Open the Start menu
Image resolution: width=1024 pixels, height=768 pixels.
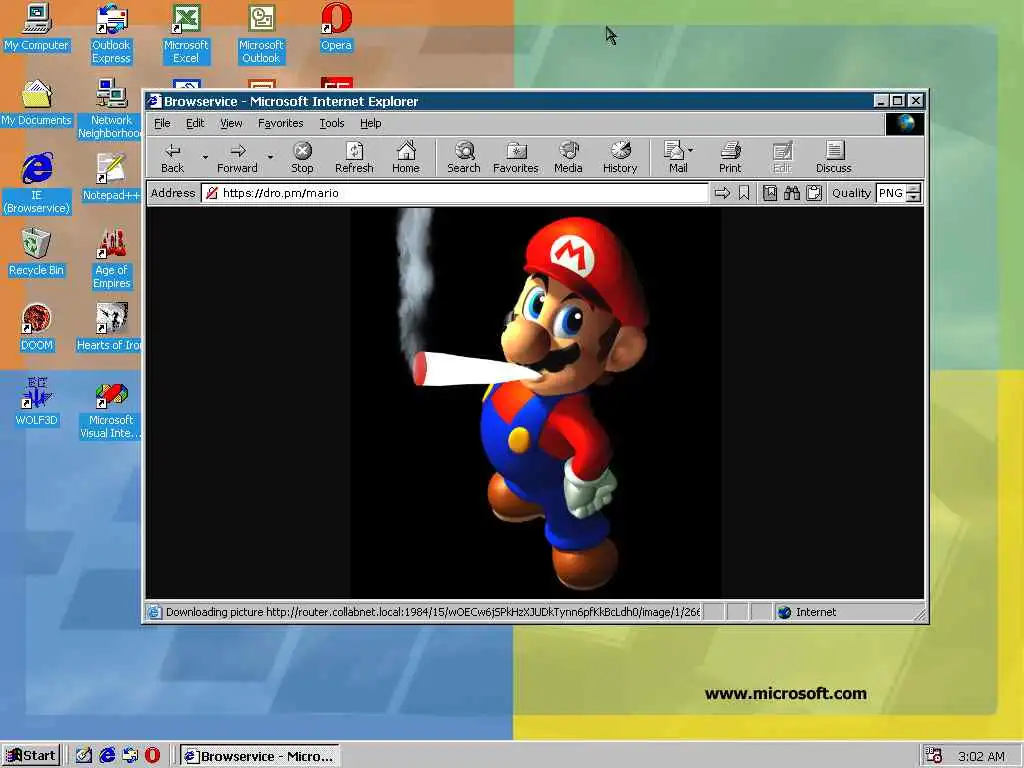coord(31,756)
